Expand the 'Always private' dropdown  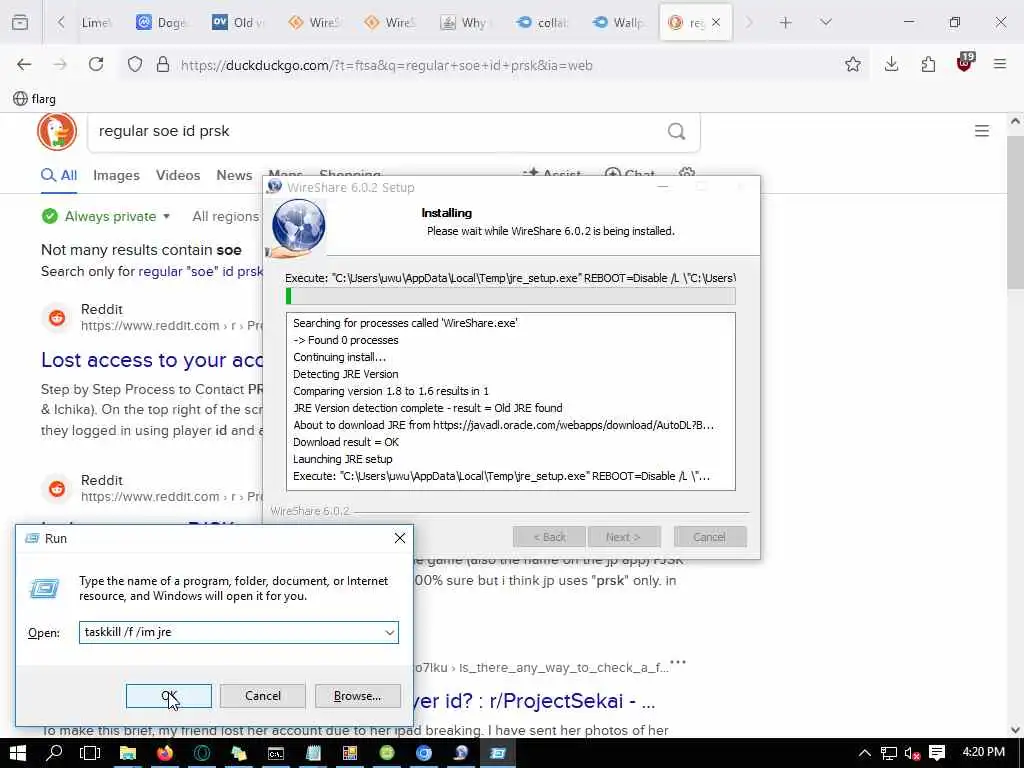coord(106,216)
